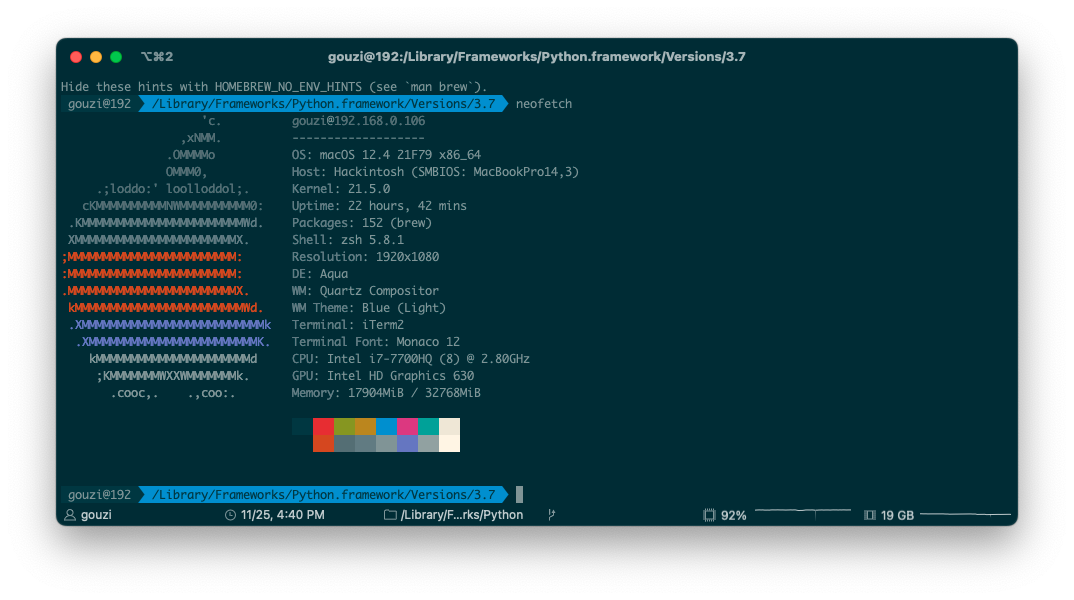Minimize the window using the yellow button
The height and width of the screenshot is (600, 1074).
click(96, 57)
